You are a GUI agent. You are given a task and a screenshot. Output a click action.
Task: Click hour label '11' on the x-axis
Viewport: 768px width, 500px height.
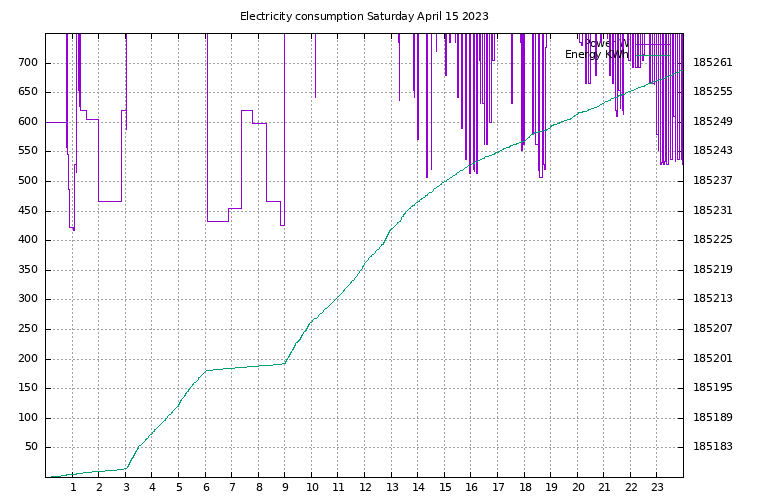pos(338,487)
